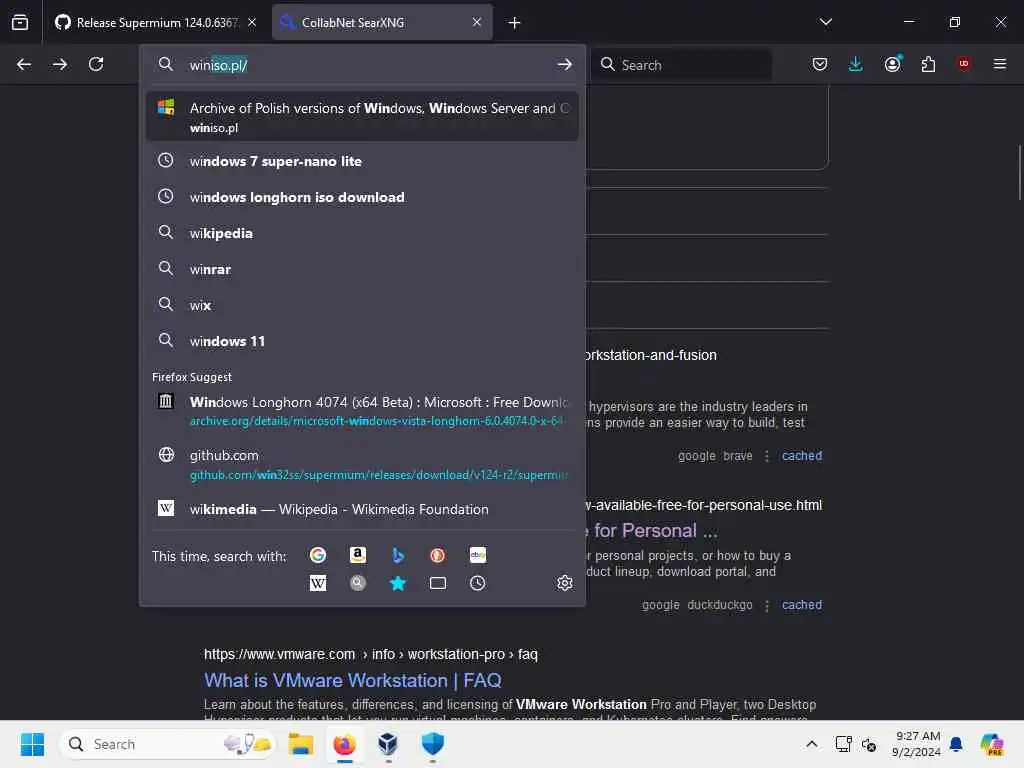
Task: Open search settings gear icon
Action: point(565,583)
